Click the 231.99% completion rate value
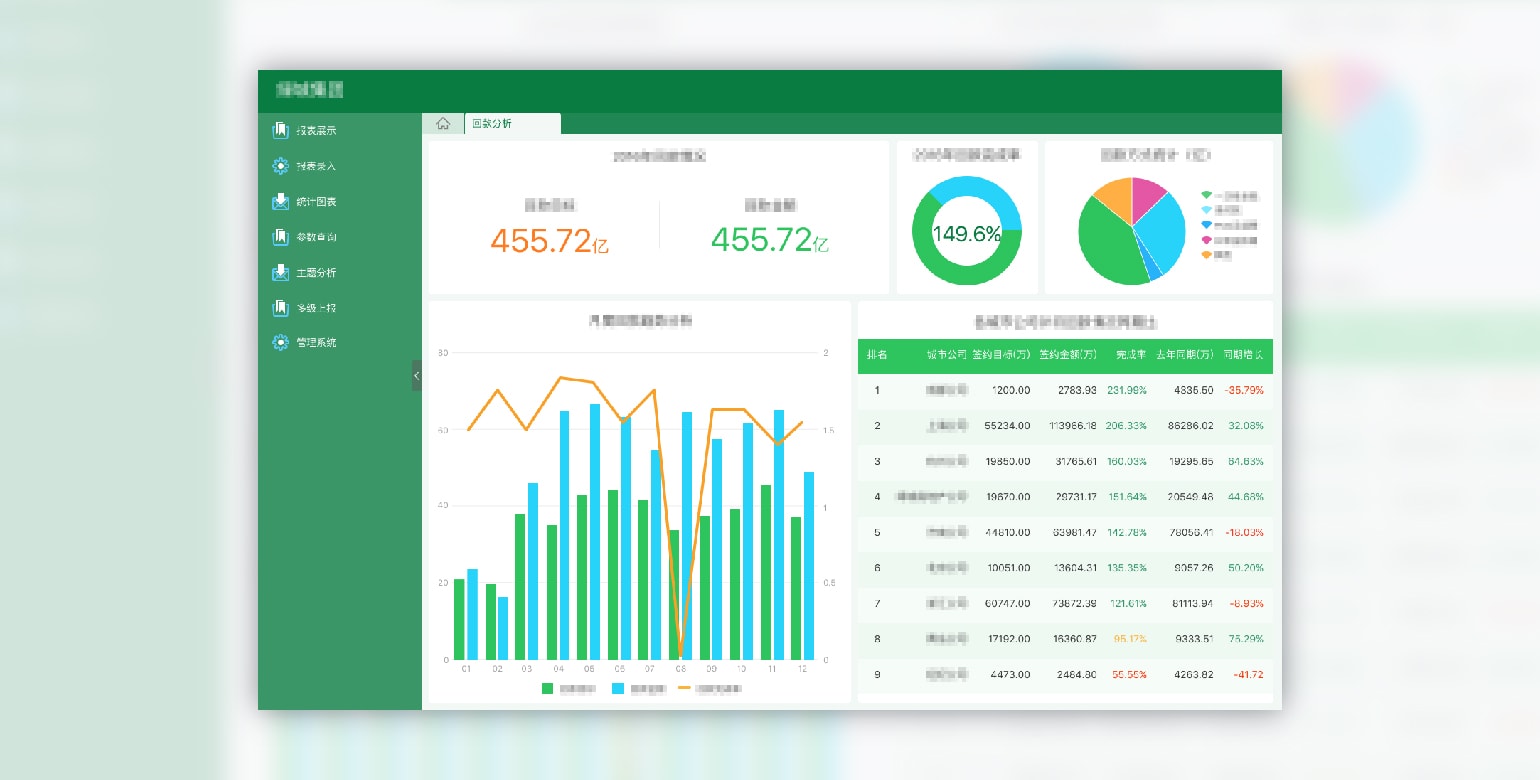The width and height of the screenshot is (1540, 780). coord(1126,390)
